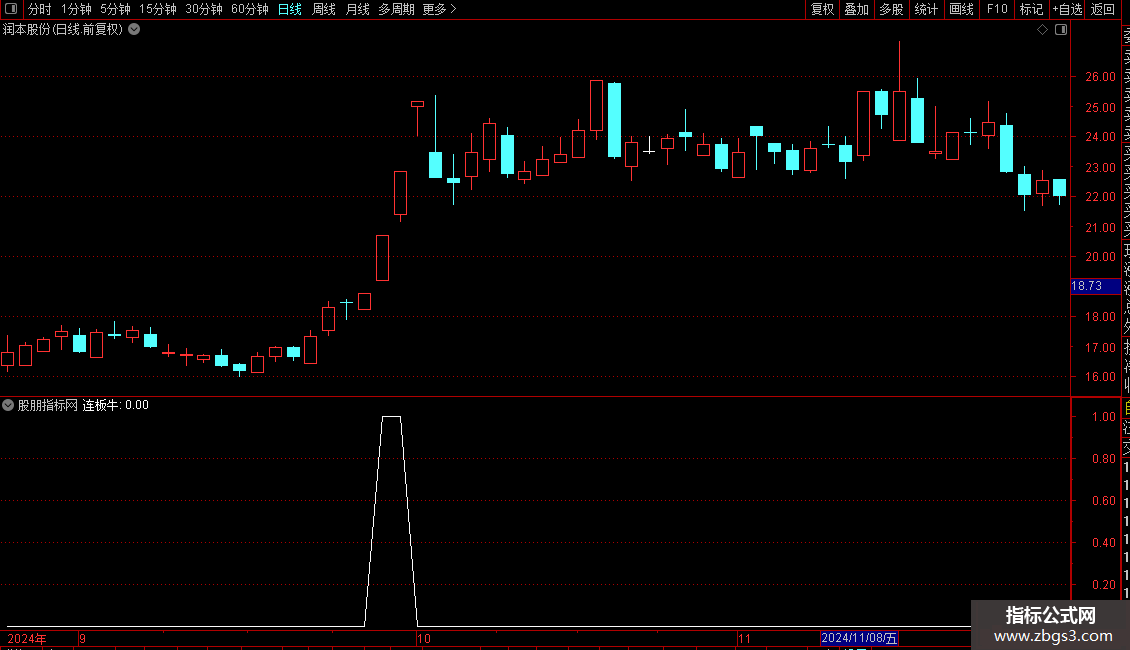Click the 26.00 price axis label

click(x=1100, y=76)
